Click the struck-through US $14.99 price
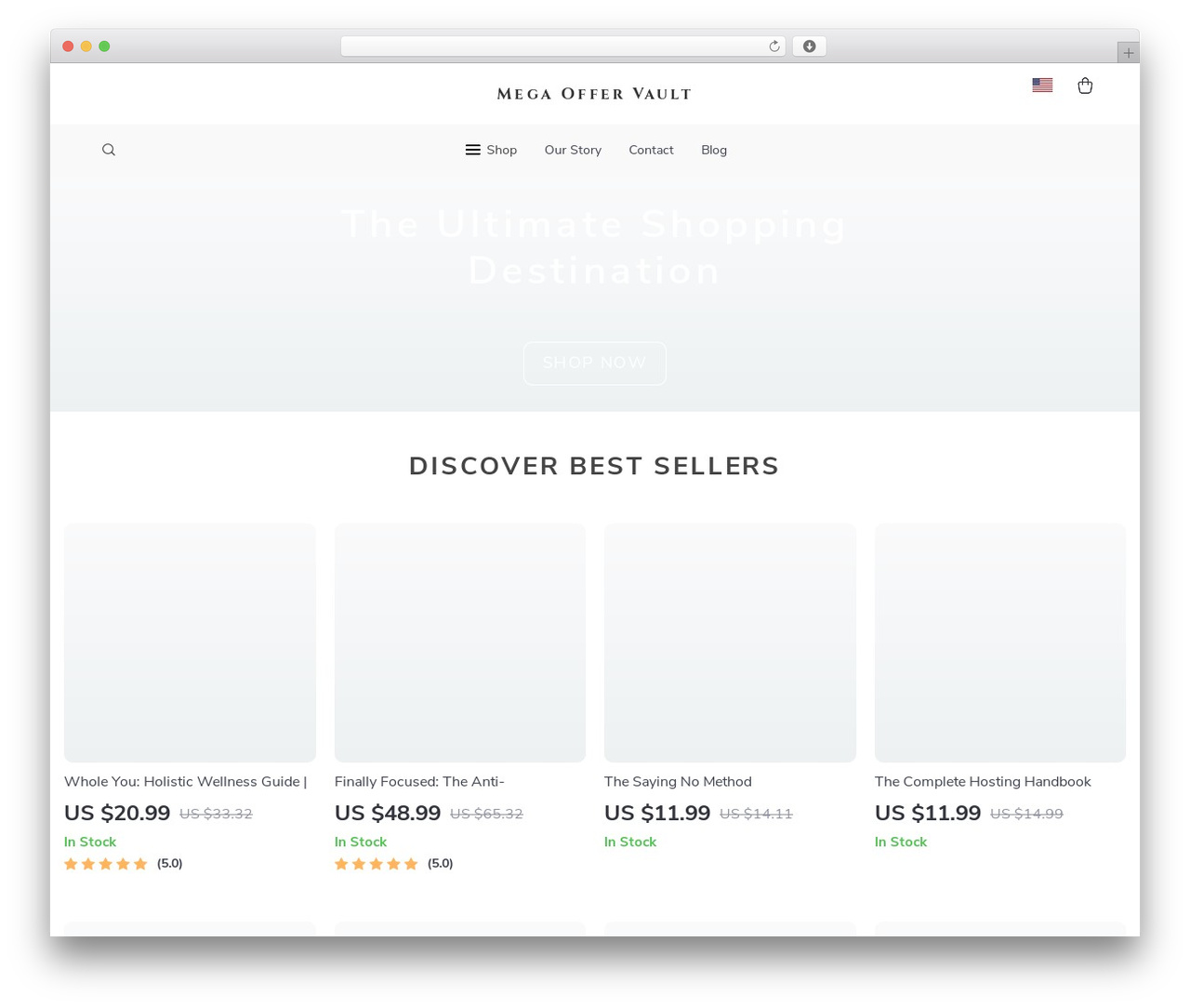 pyautogui.click(x=1026, y=814)
